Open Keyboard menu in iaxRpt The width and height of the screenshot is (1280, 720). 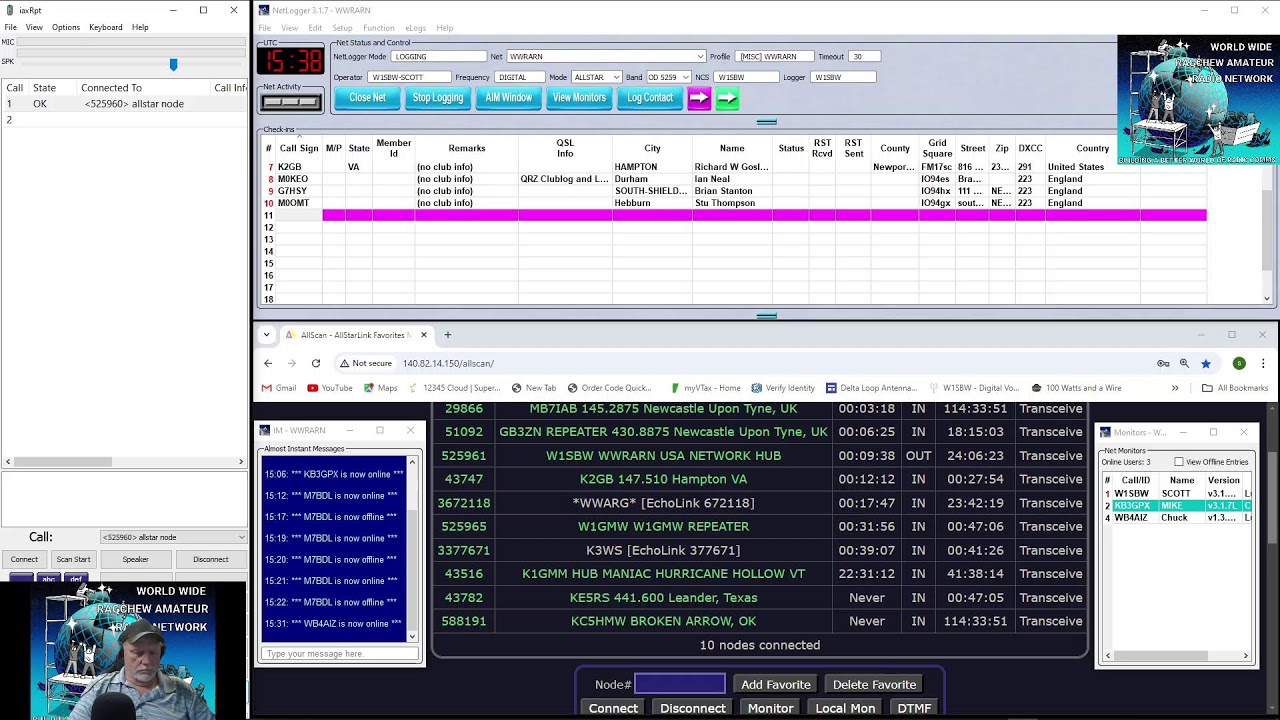[105, 27]
